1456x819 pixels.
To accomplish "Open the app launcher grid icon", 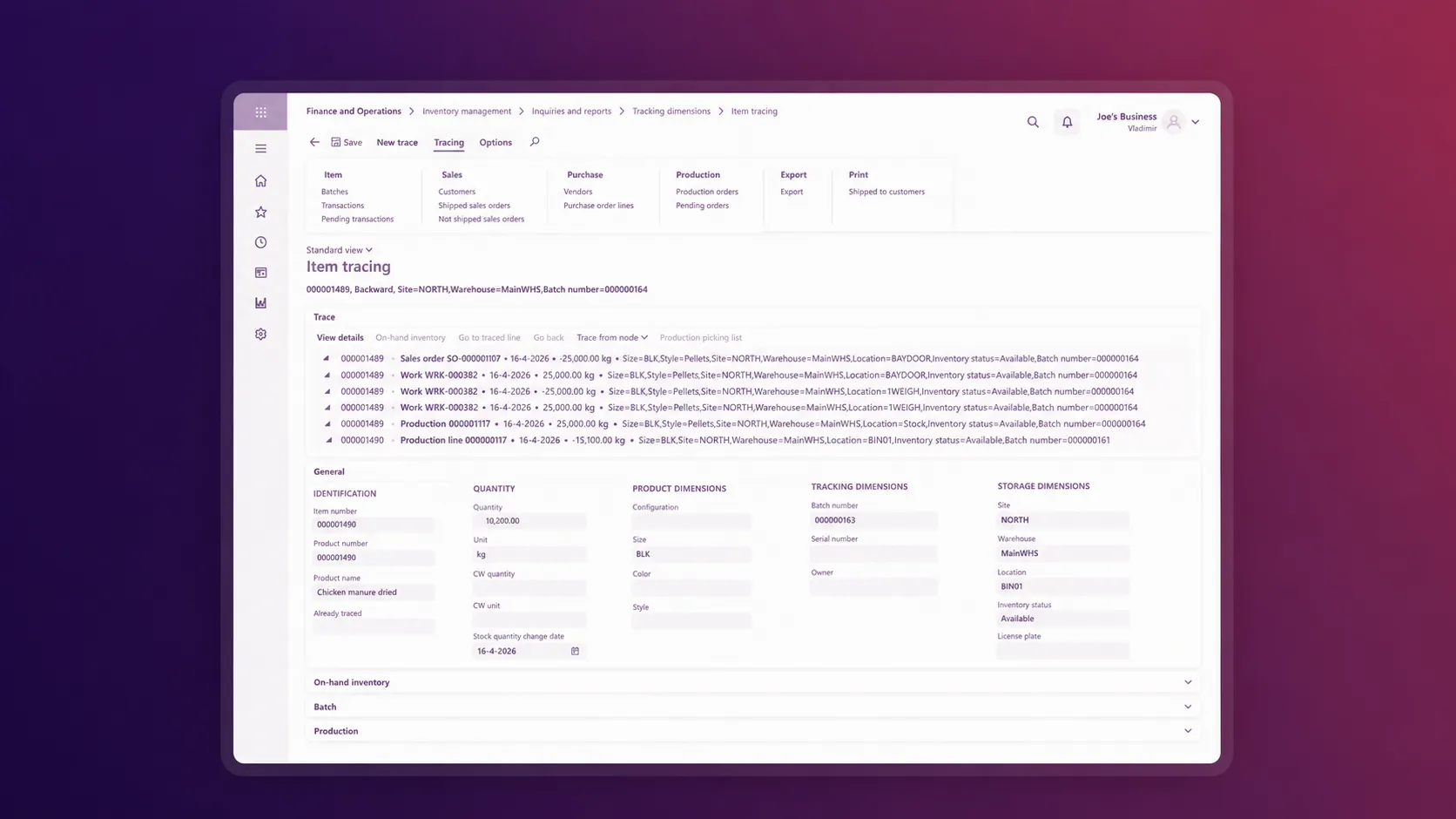I will (x=260, y=112).
